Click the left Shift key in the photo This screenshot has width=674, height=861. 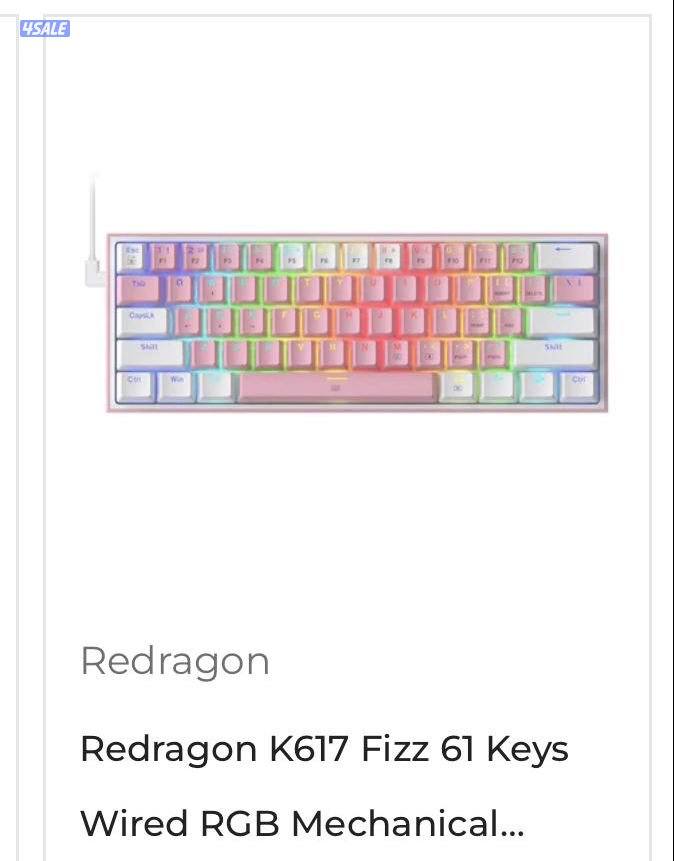click(150, 354)
